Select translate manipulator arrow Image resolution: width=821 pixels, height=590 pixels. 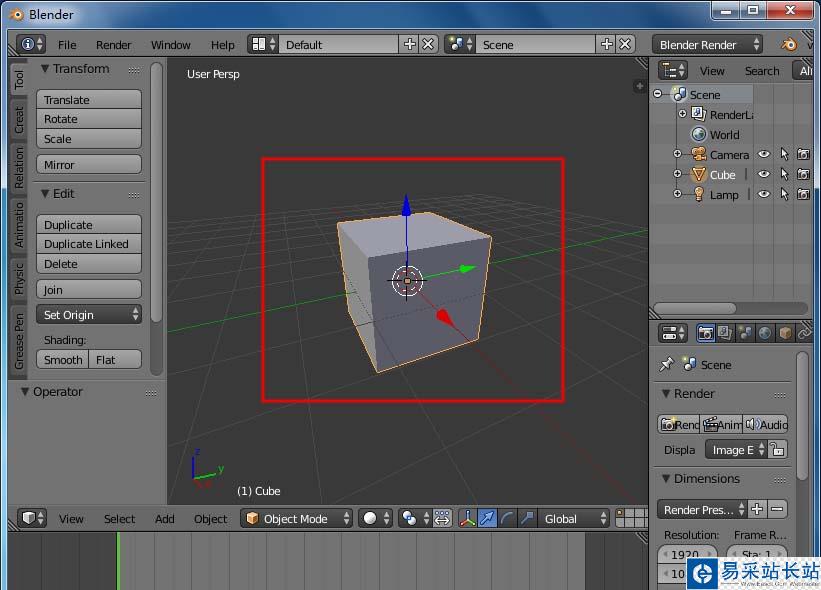(487, 518)
